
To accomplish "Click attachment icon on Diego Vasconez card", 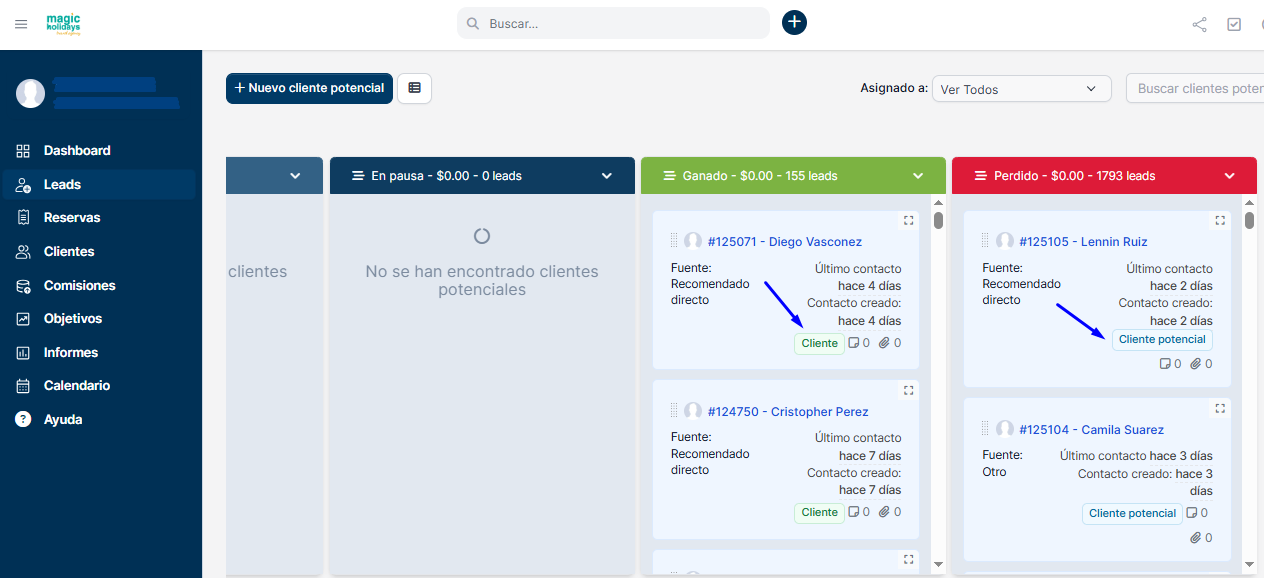I will [x=884, y=343].
